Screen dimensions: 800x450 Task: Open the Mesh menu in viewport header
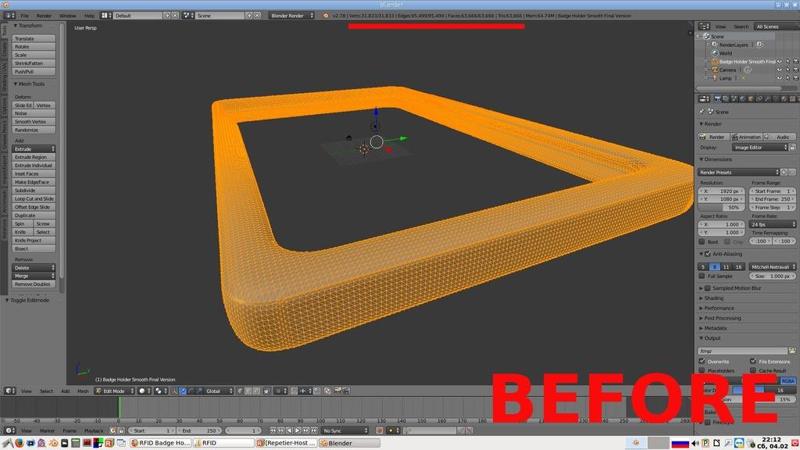[83, 391]
